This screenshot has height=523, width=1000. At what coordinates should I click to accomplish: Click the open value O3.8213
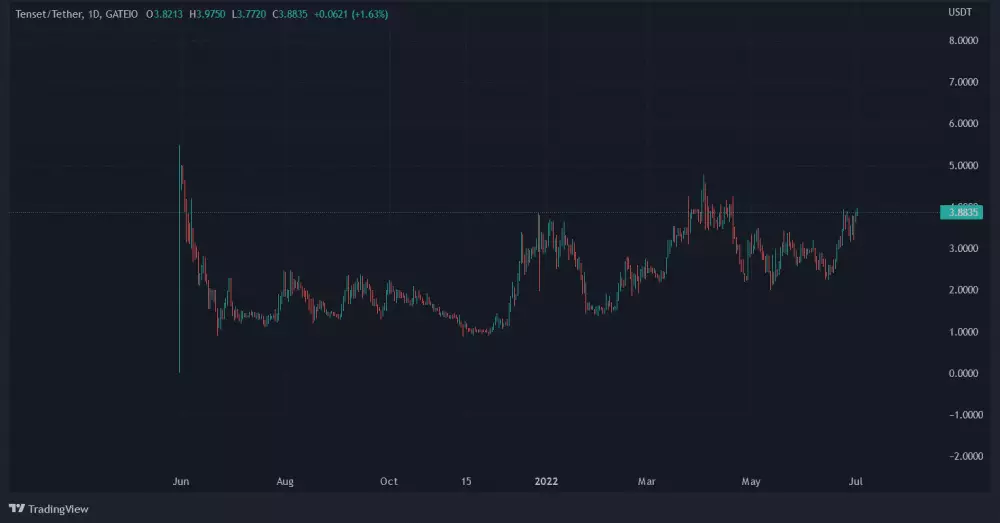164,14
